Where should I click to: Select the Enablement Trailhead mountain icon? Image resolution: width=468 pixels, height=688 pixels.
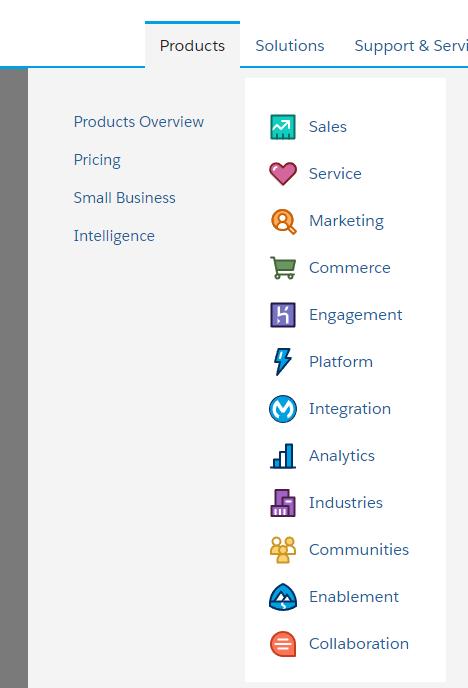[x=283, y=597]
